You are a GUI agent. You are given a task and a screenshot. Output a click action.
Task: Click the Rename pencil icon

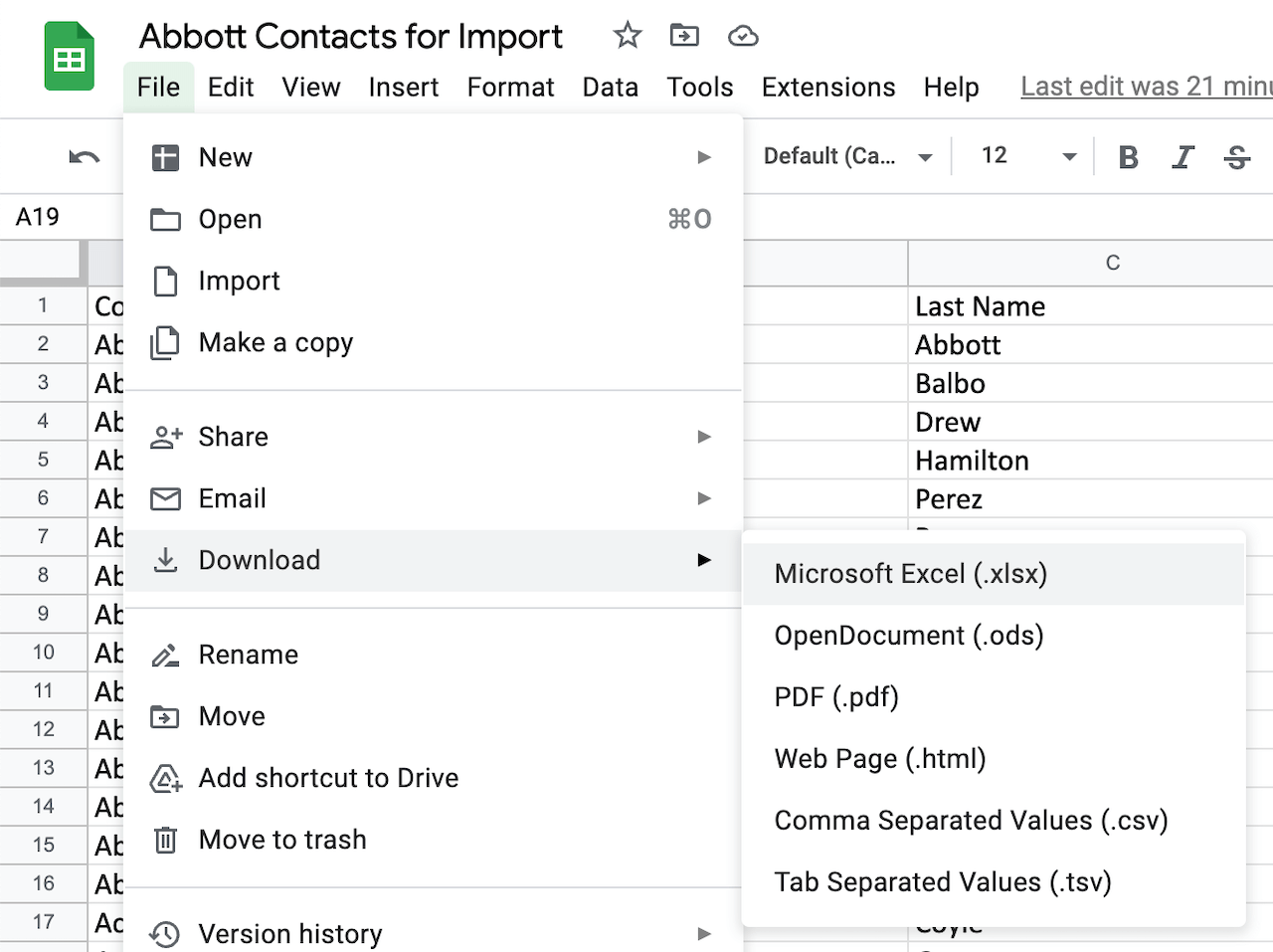click(166, 655)
